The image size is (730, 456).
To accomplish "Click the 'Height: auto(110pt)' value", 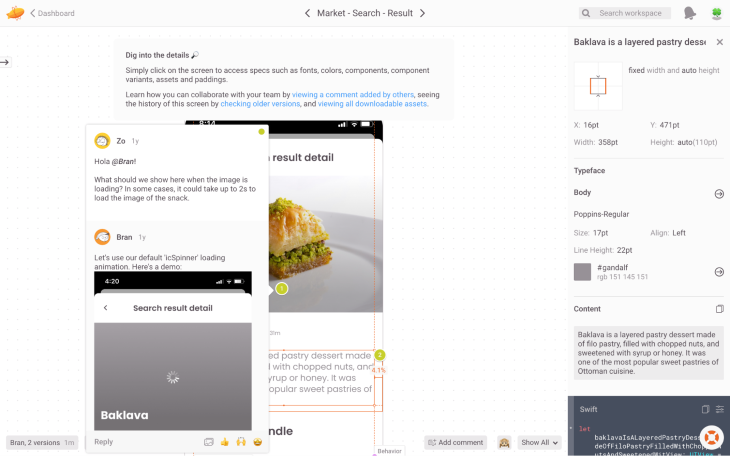I will point(684,142).
